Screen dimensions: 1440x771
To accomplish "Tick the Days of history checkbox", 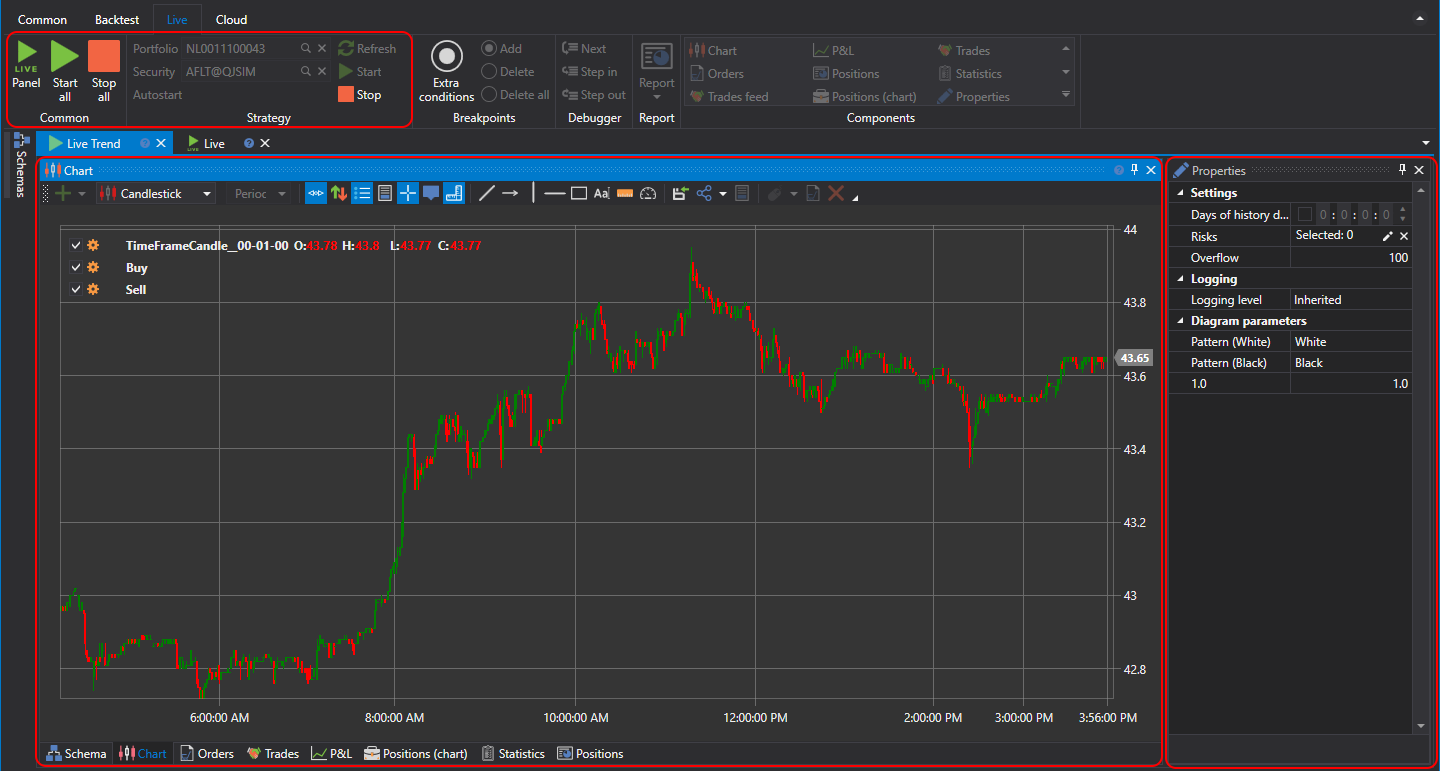I will [1304, 214].
